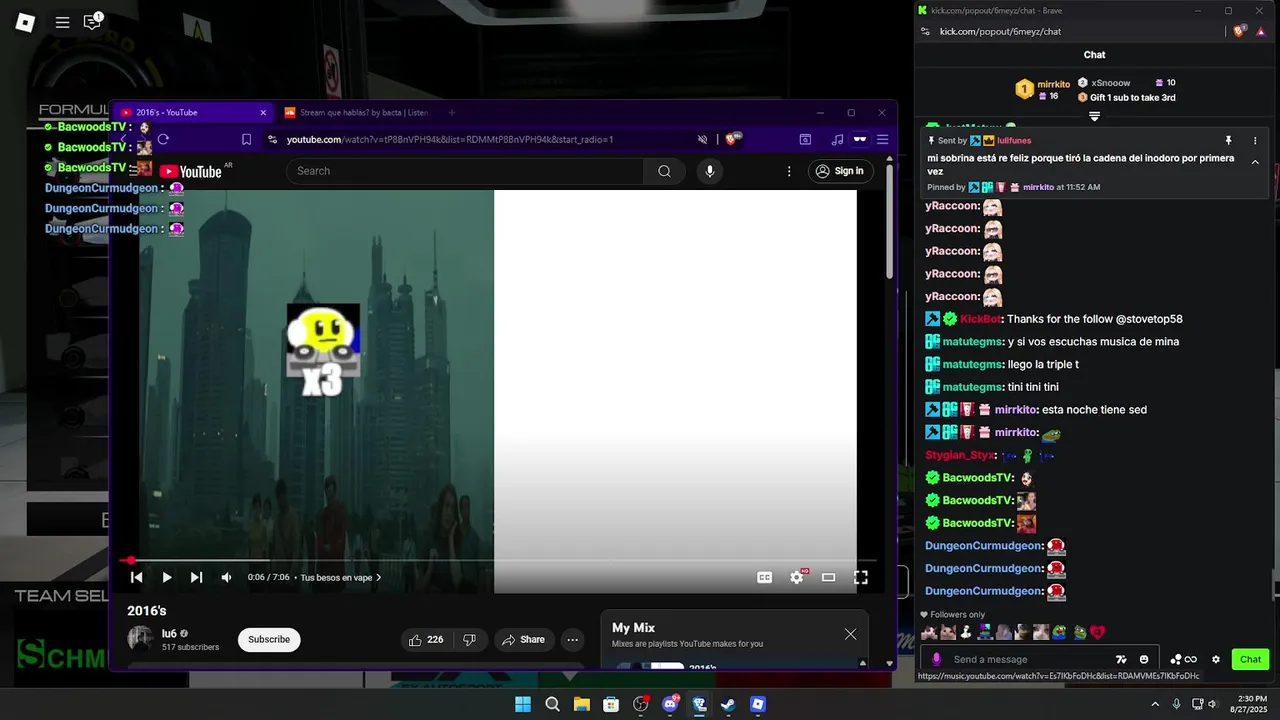Open chat settings gear icon
The width and height of the screenshot is (1280, 720).
1216,659
